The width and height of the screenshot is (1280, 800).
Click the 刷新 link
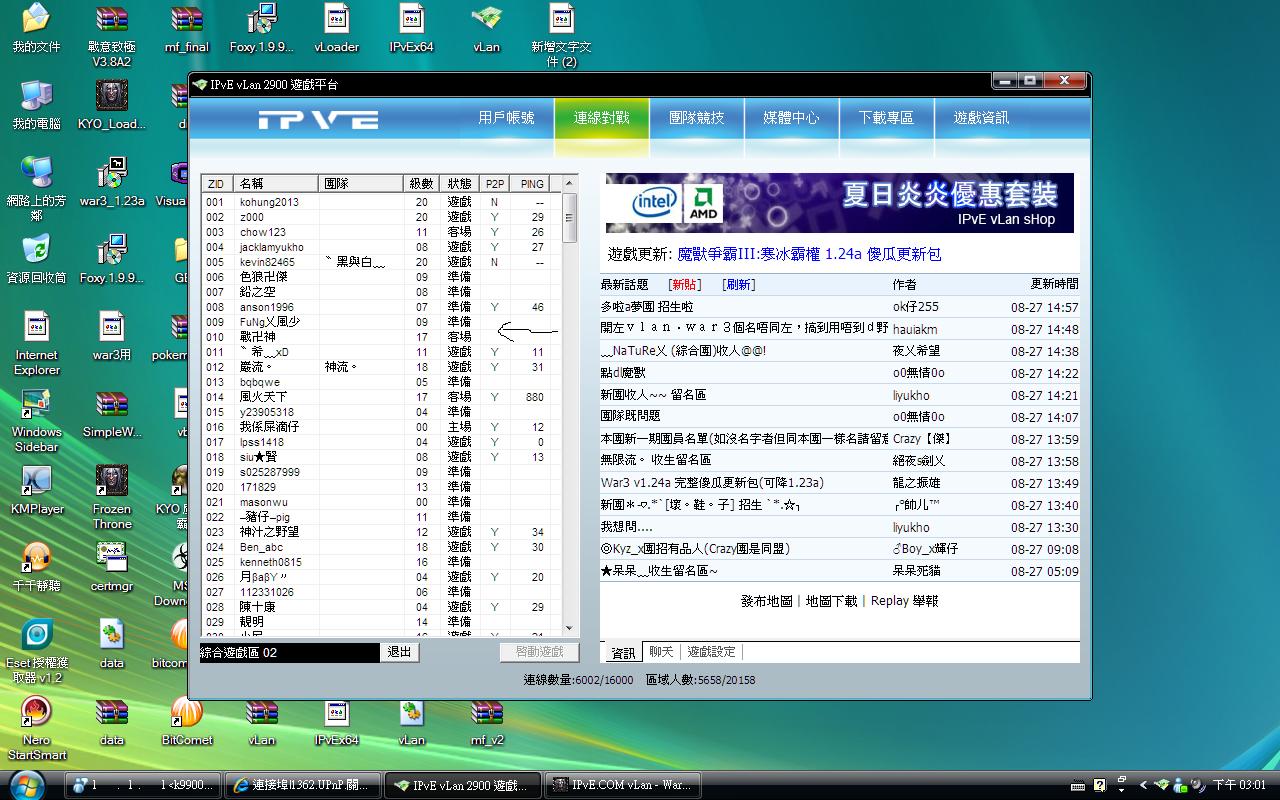coord(738,285)
